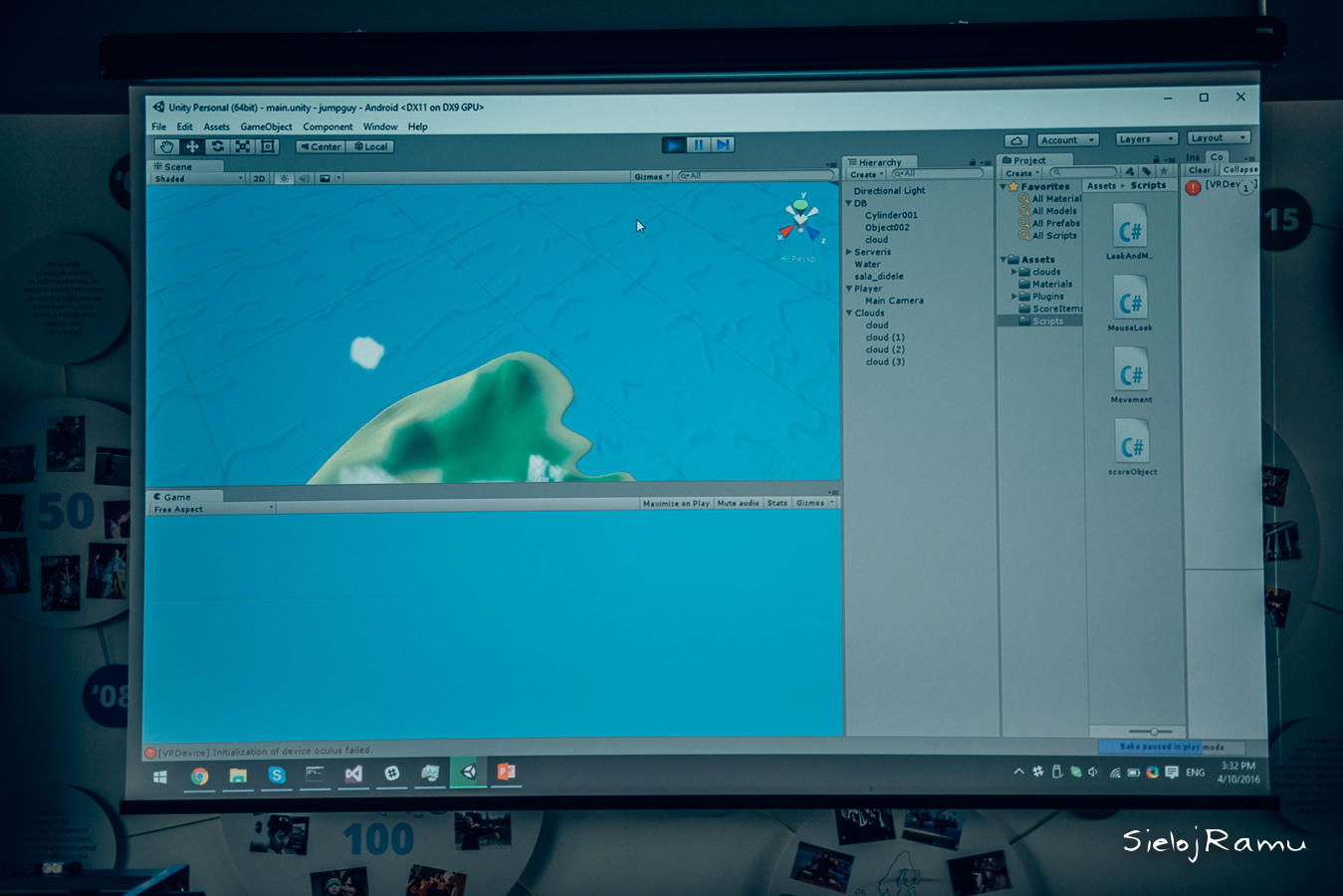The height and width of the screenshot is (896, 1343).
Task: Click the scene view search field
Action: 756,176
